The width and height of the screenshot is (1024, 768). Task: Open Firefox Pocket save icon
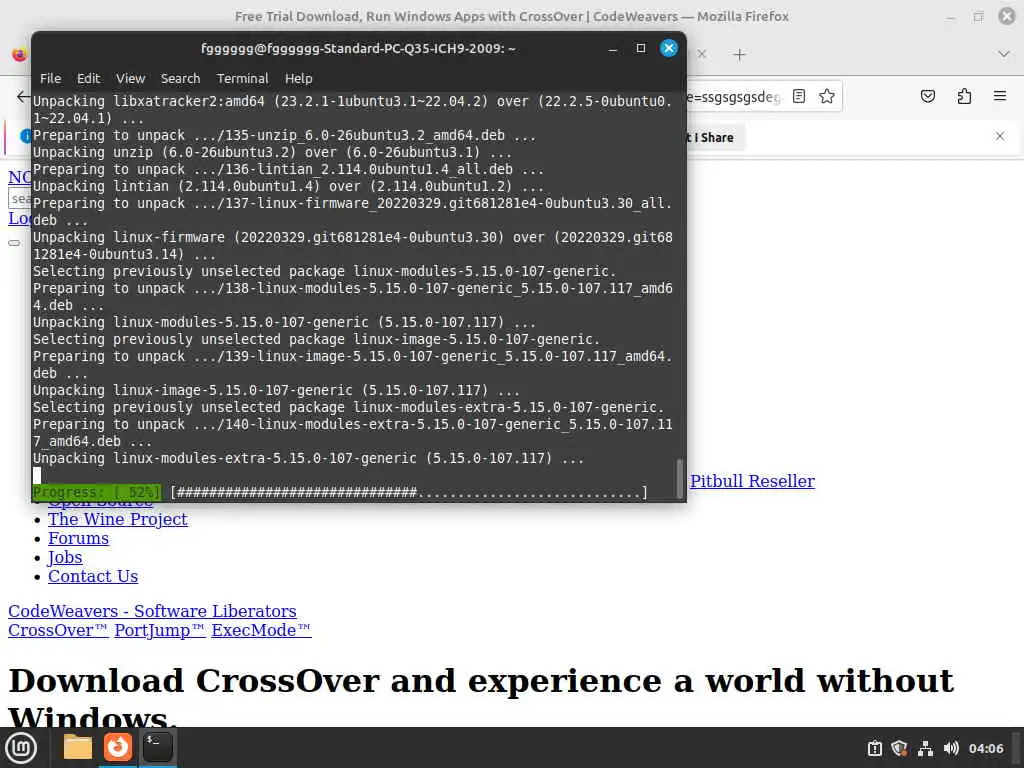click(x=927, y=97)
